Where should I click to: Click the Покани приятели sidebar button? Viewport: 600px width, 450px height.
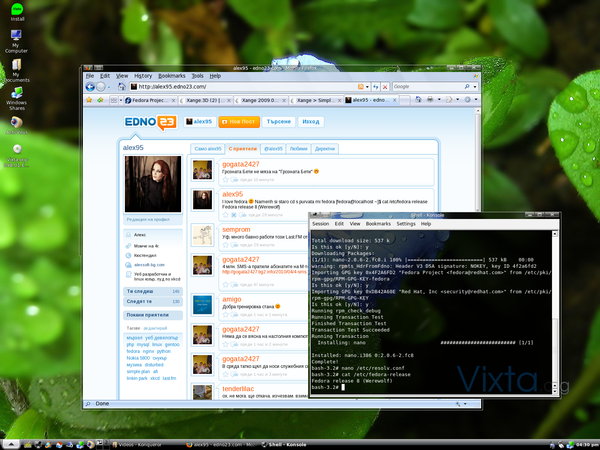tap(152, 315)
